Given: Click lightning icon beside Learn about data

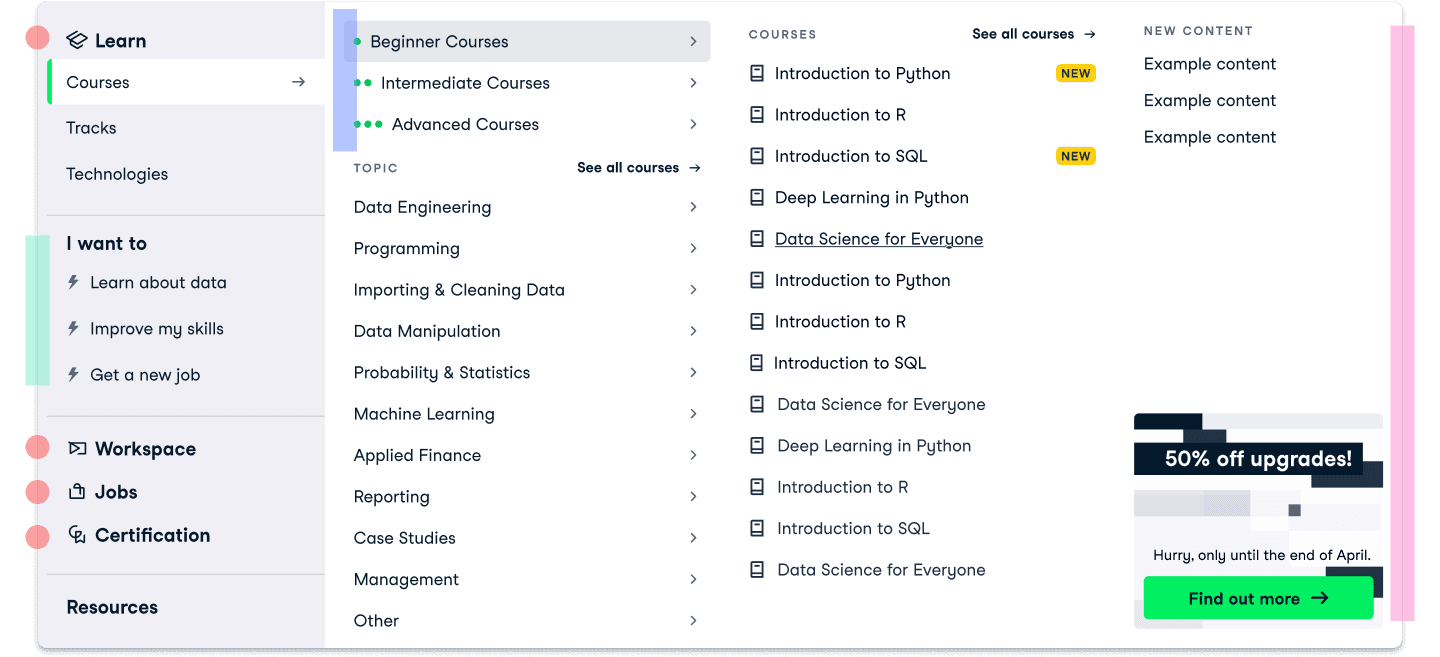Looking at the screenshot, I should [x=73, y=283].
